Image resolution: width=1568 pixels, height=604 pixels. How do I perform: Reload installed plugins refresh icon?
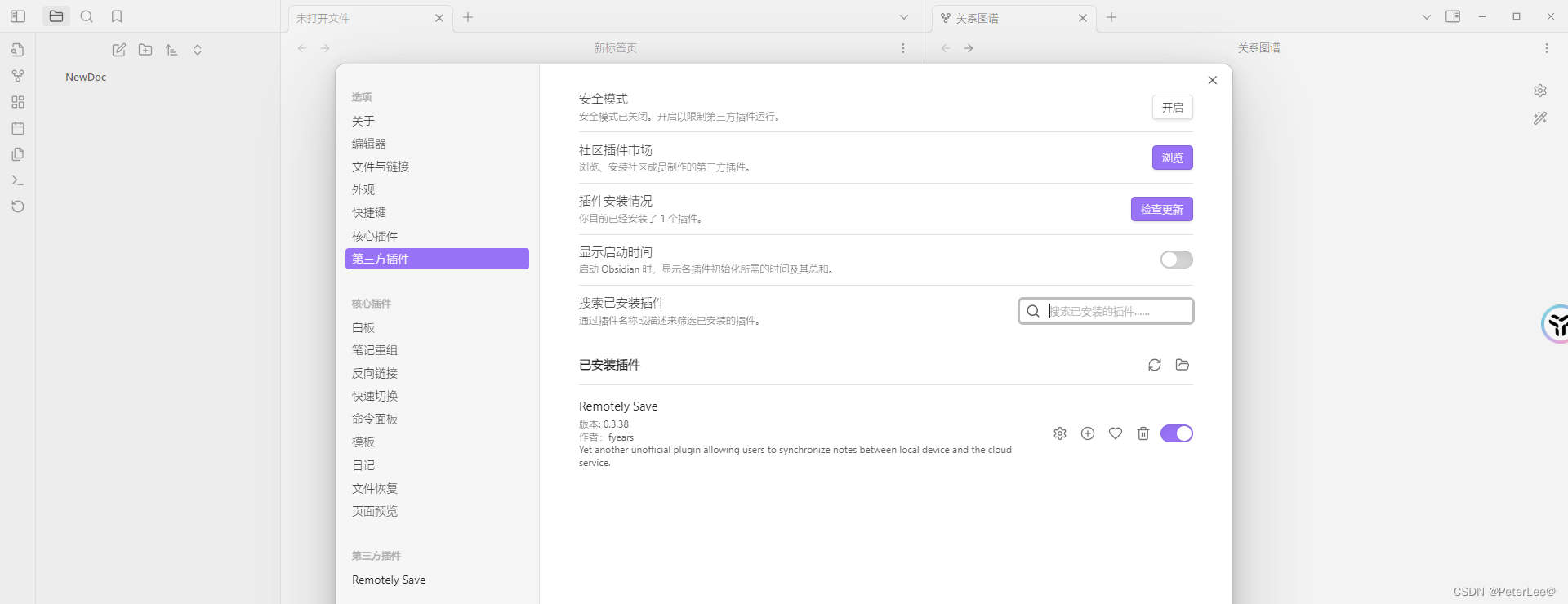pos(1155,365)
